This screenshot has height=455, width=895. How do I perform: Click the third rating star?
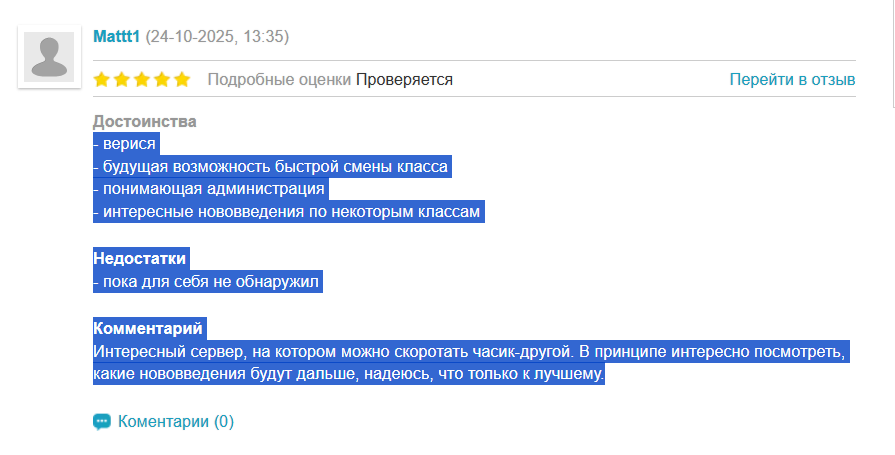(x=141, y=80)
